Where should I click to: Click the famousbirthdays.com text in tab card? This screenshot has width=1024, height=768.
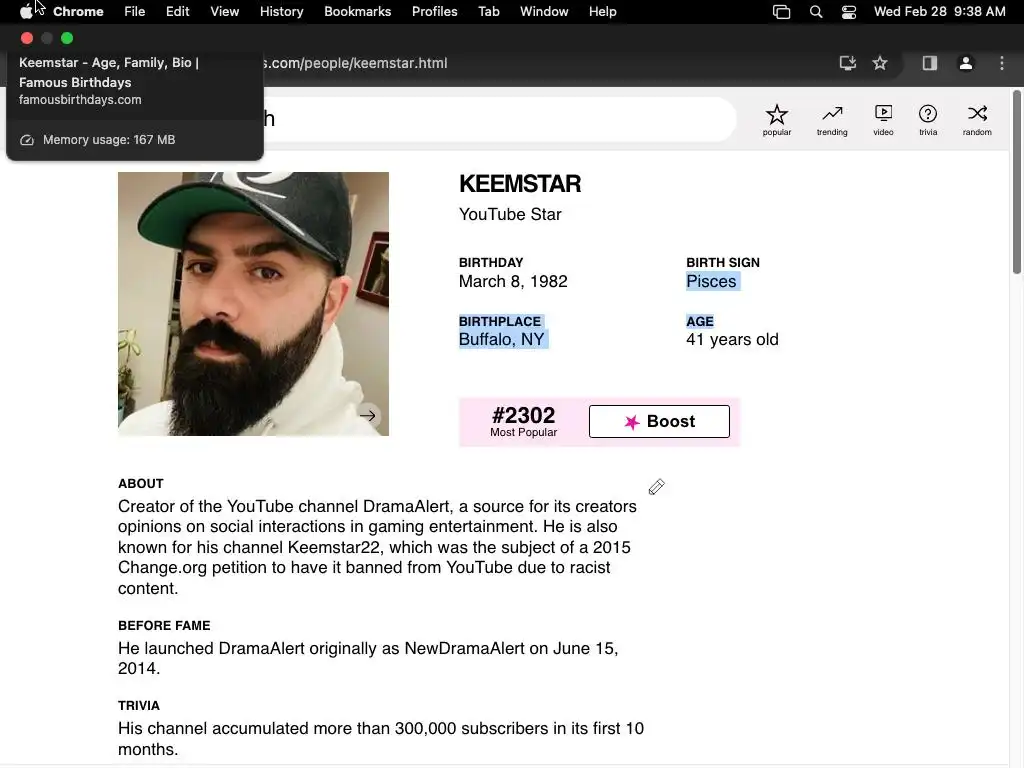[x=80, y=100]
